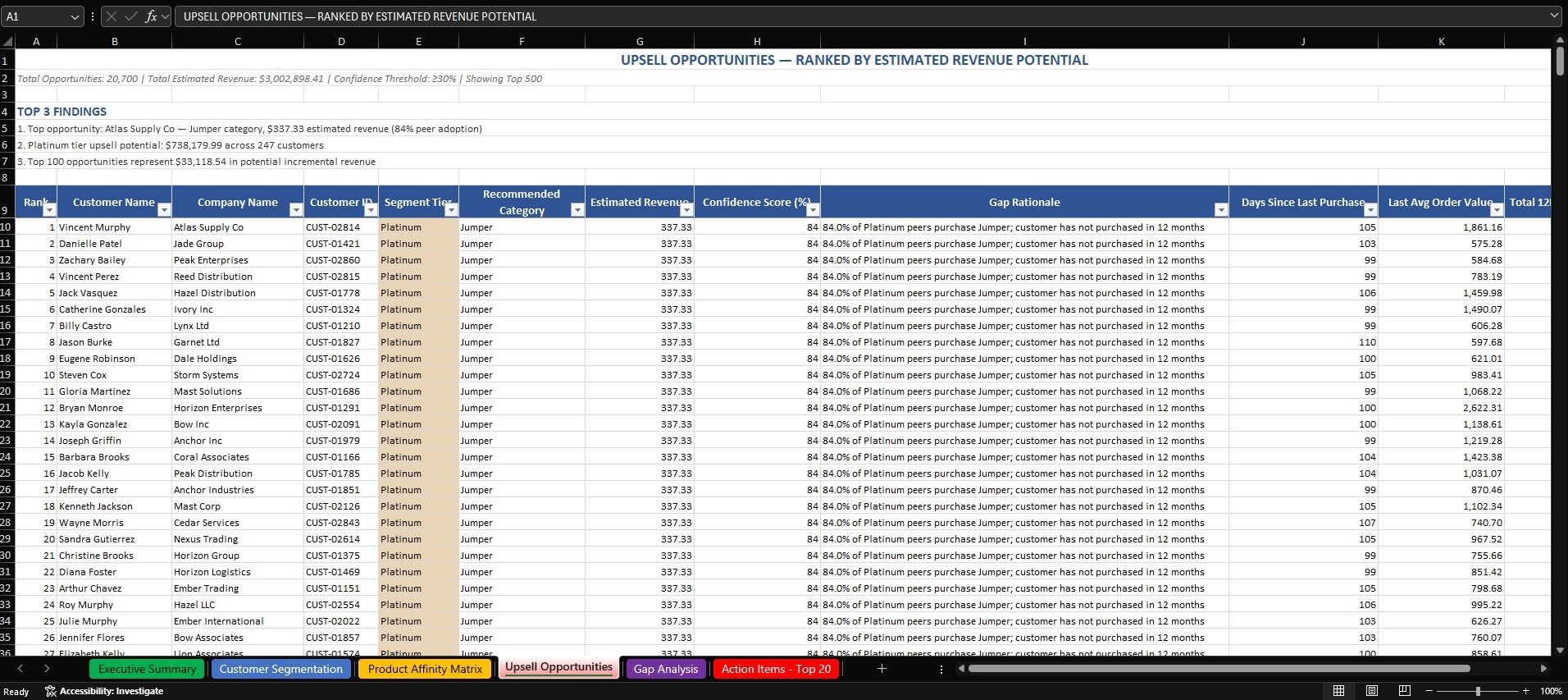Open function dropdown next to fx
The height and width of the screenshot is (700, 1568).
[x=165, y=16]
